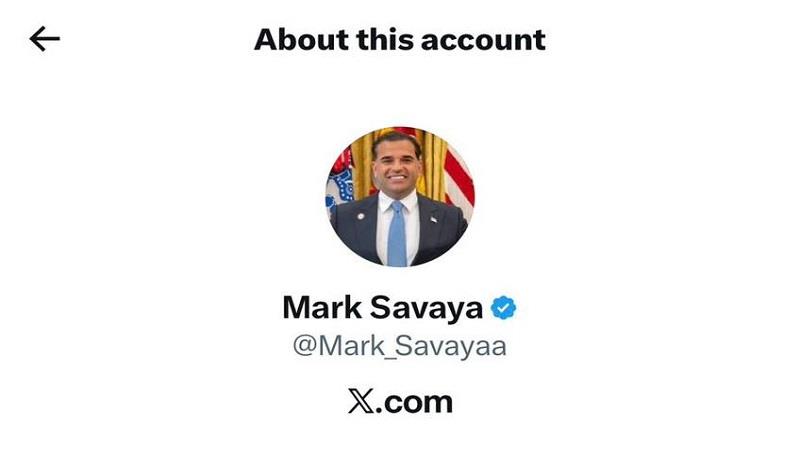Image resolution: width=800 pixels, height=450 pixels.
Task: Click the X logo glyph before .com
Action: tap(361, 401)
